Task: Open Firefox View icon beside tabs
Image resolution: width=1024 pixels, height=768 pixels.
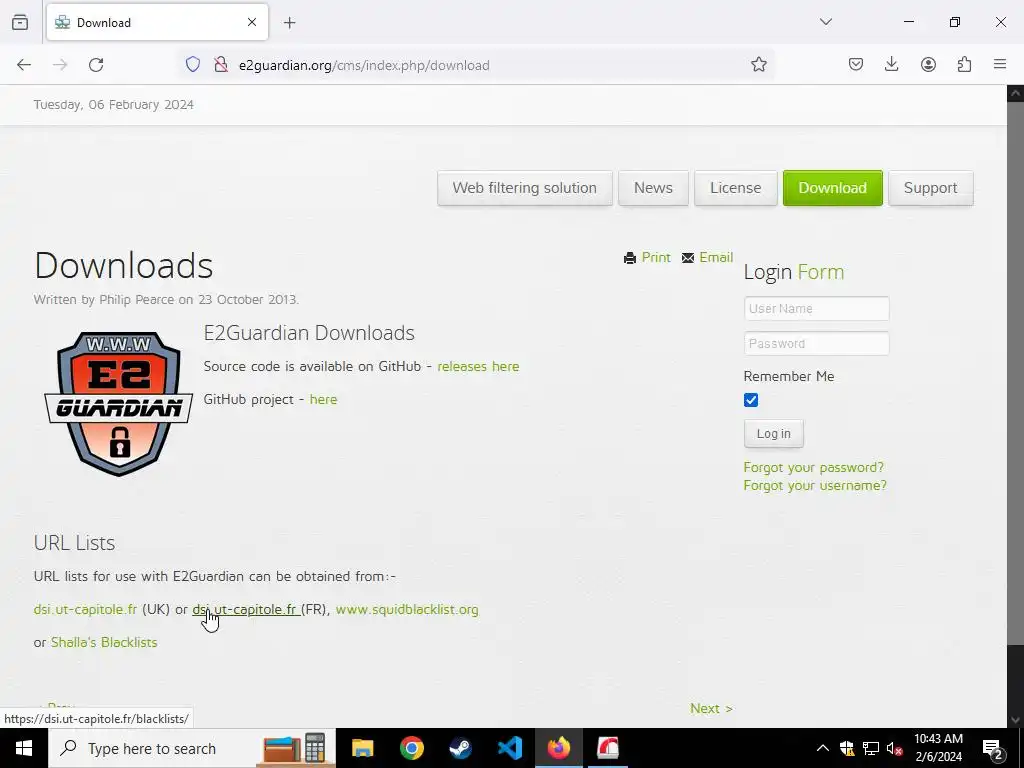Action: click(x=20, y=22)
